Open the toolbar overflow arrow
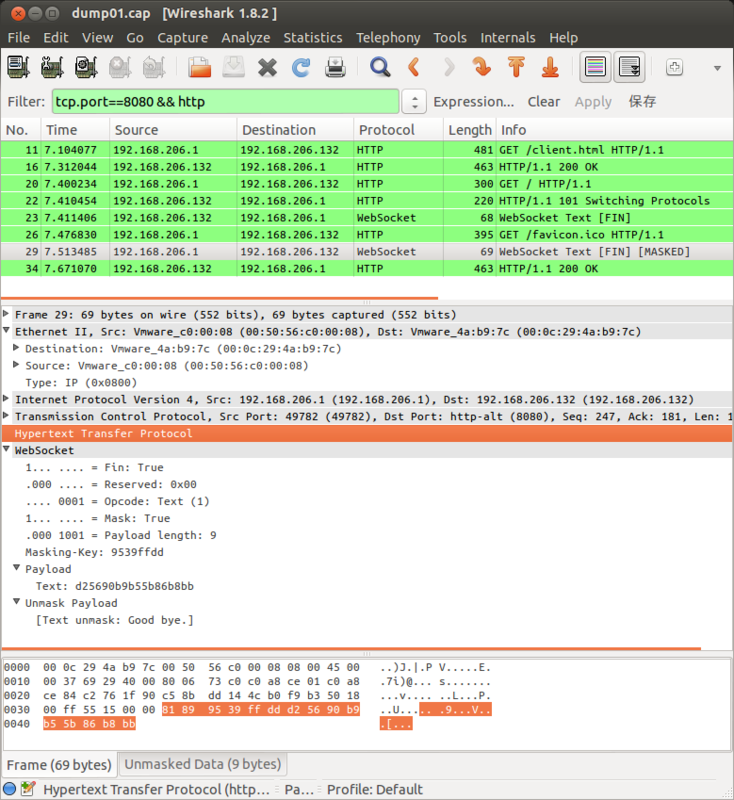This screenshot has width=734, height=800. point(717,68)
